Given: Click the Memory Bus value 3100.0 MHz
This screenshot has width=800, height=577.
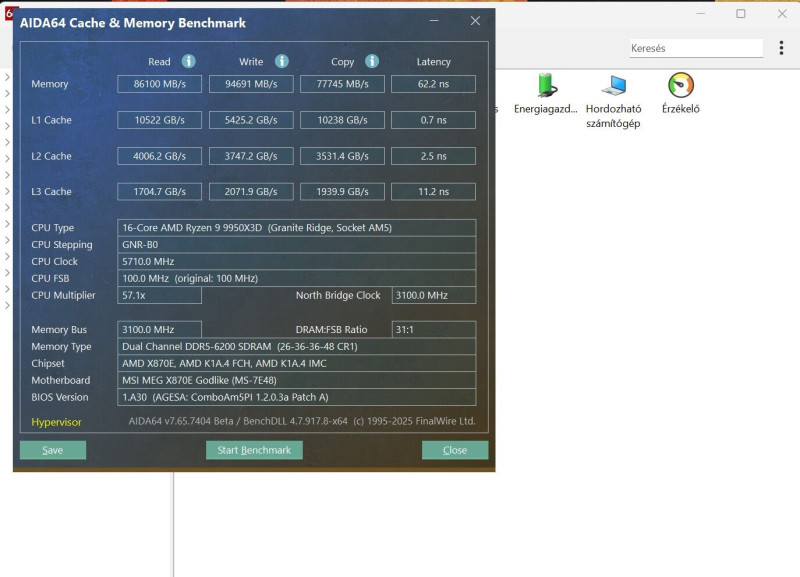Looking at the screenshot, I should point(159,330).
